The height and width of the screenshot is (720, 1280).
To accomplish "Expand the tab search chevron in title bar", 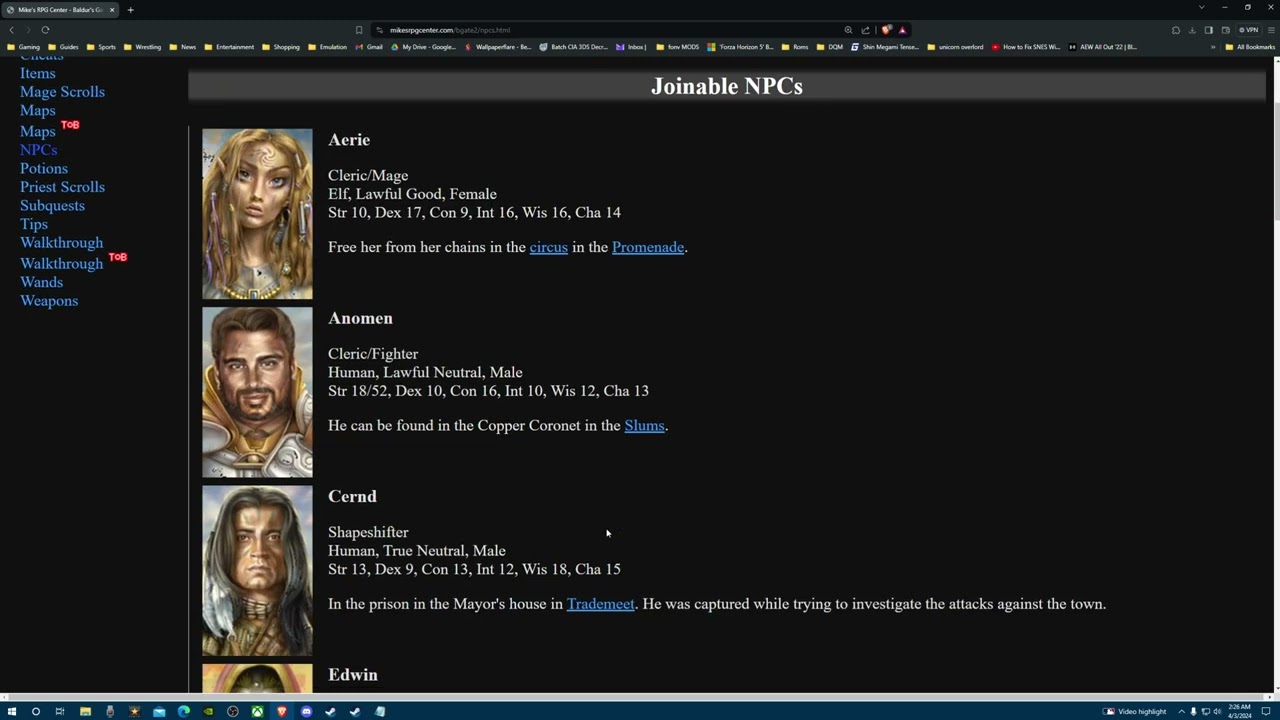I will pos(1201,7).
